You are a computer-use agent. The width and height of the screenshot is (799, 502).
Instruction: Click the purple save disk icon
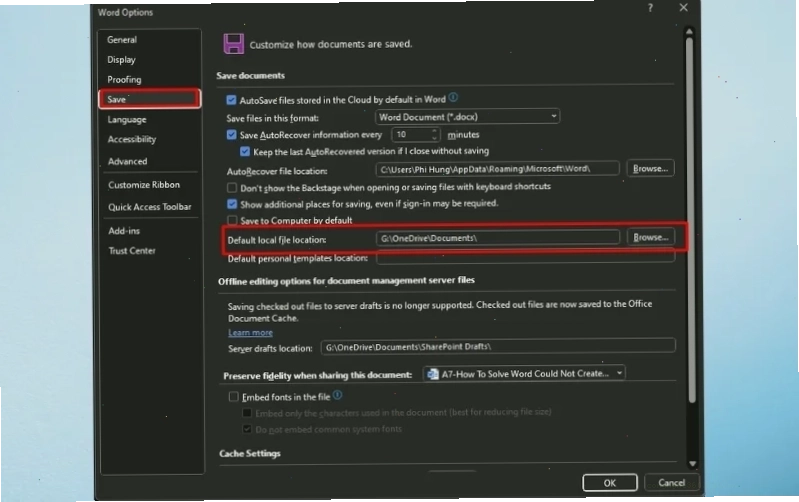click(233, 44)
